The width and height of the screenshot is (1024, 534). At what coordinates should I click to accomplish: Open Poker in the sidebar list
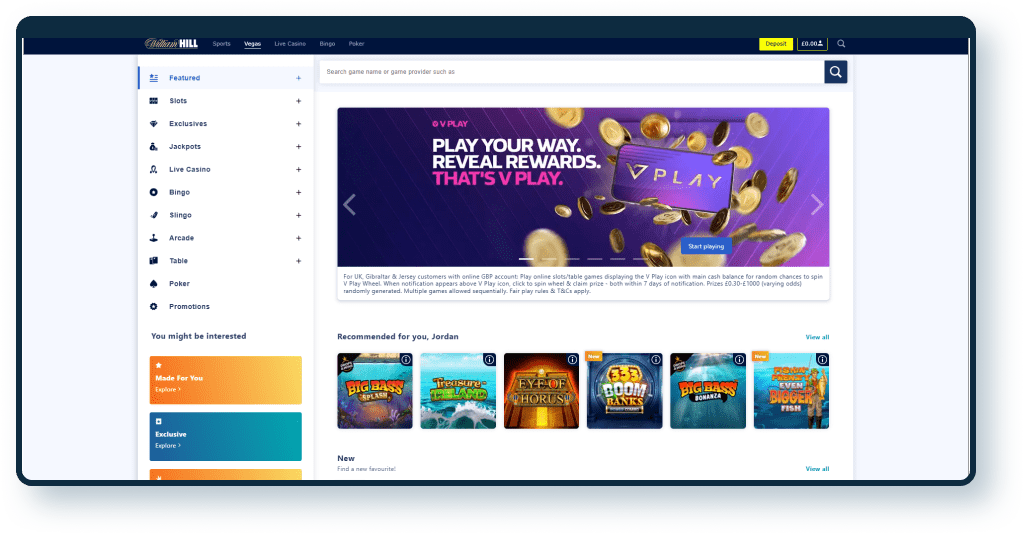pyautogui.click(x=180, y=283)
